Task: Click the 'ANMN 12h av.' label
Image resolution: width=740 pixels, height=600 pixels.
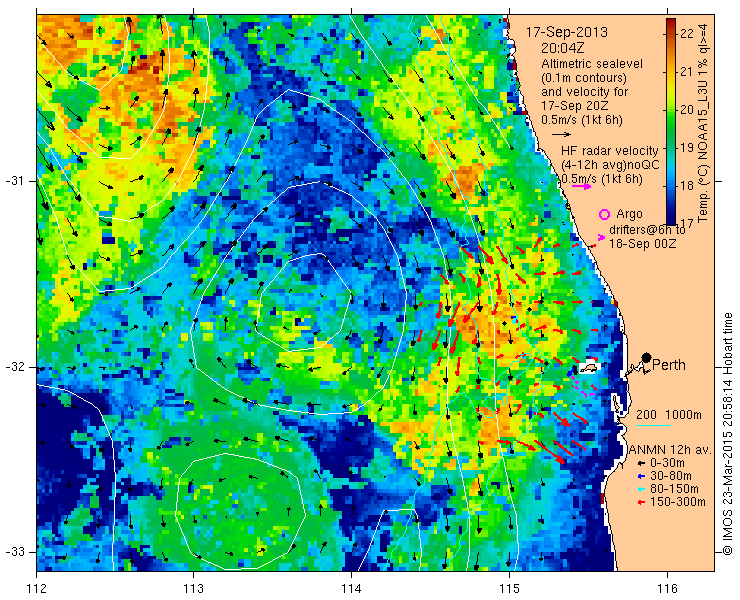Action: [672, 450]
